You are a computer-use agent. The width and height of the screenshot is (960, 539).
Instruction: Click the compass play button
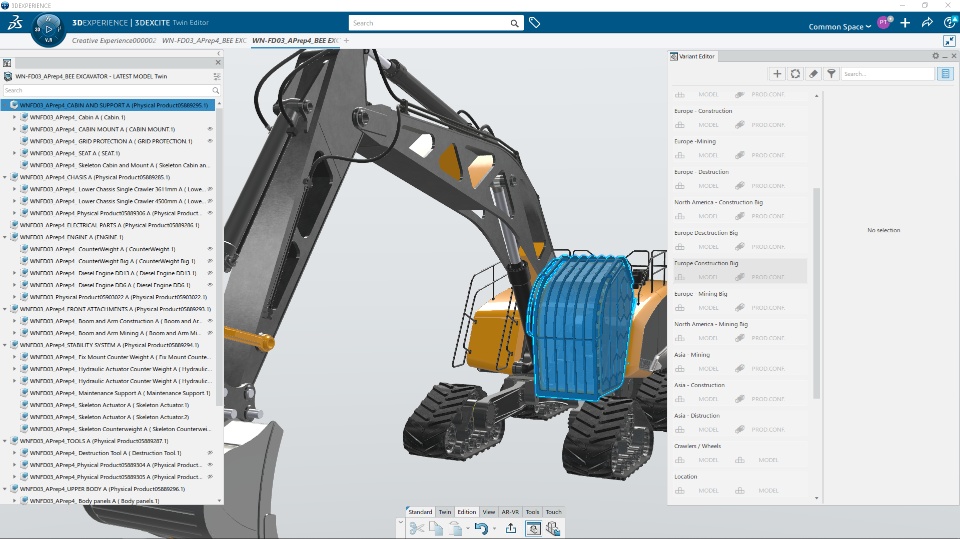pos(48,28)
